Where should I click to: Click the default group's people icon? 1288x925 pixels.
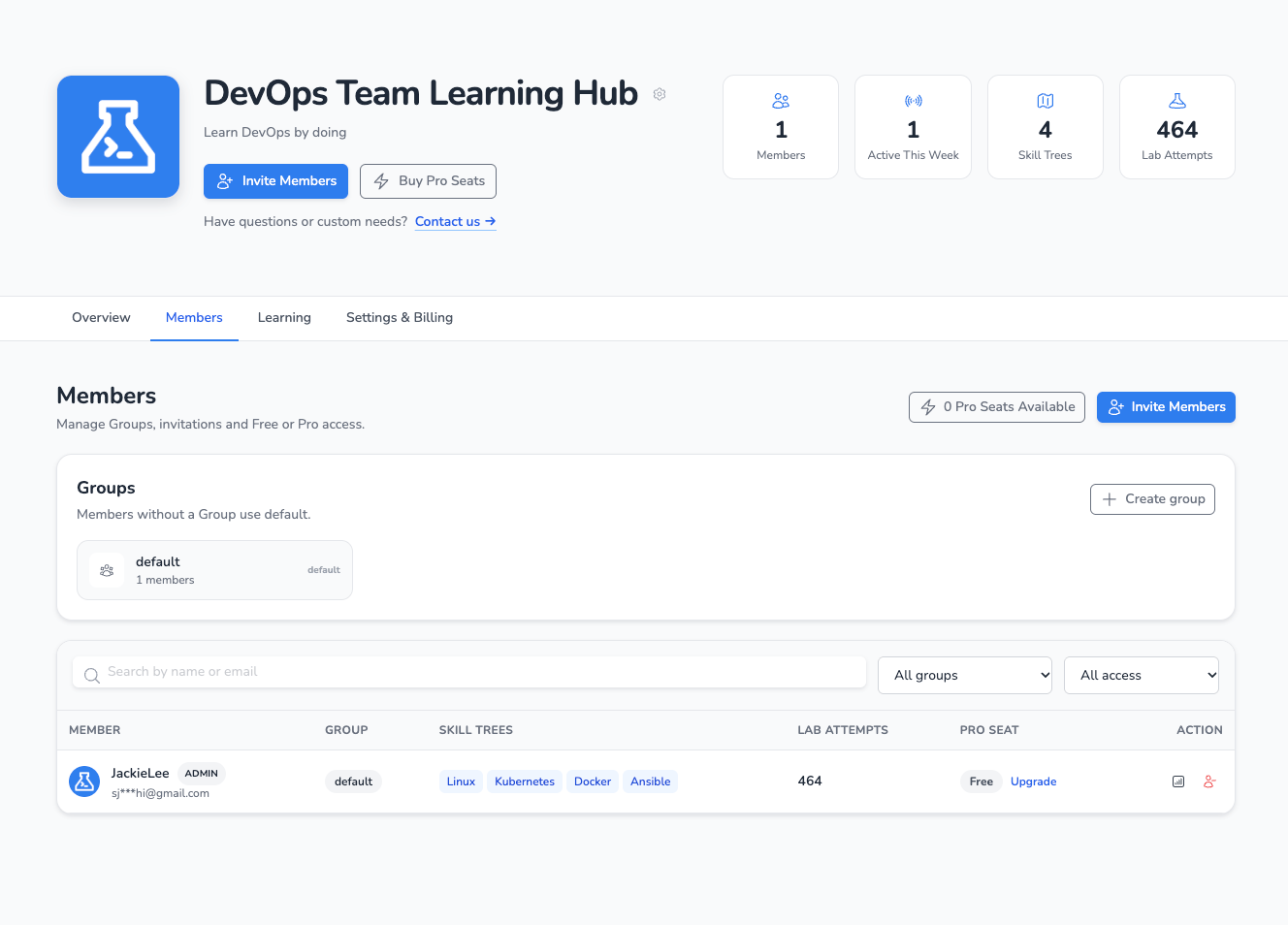tap(107, 570)
